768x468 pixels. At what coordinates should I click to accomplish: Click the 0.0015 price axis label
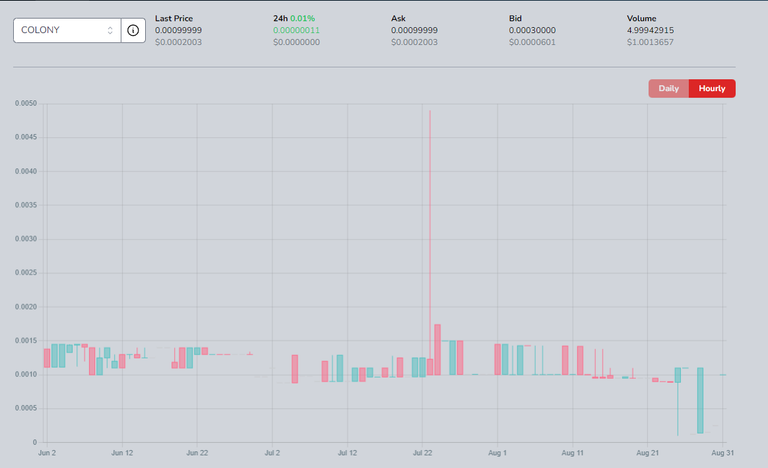26,341
